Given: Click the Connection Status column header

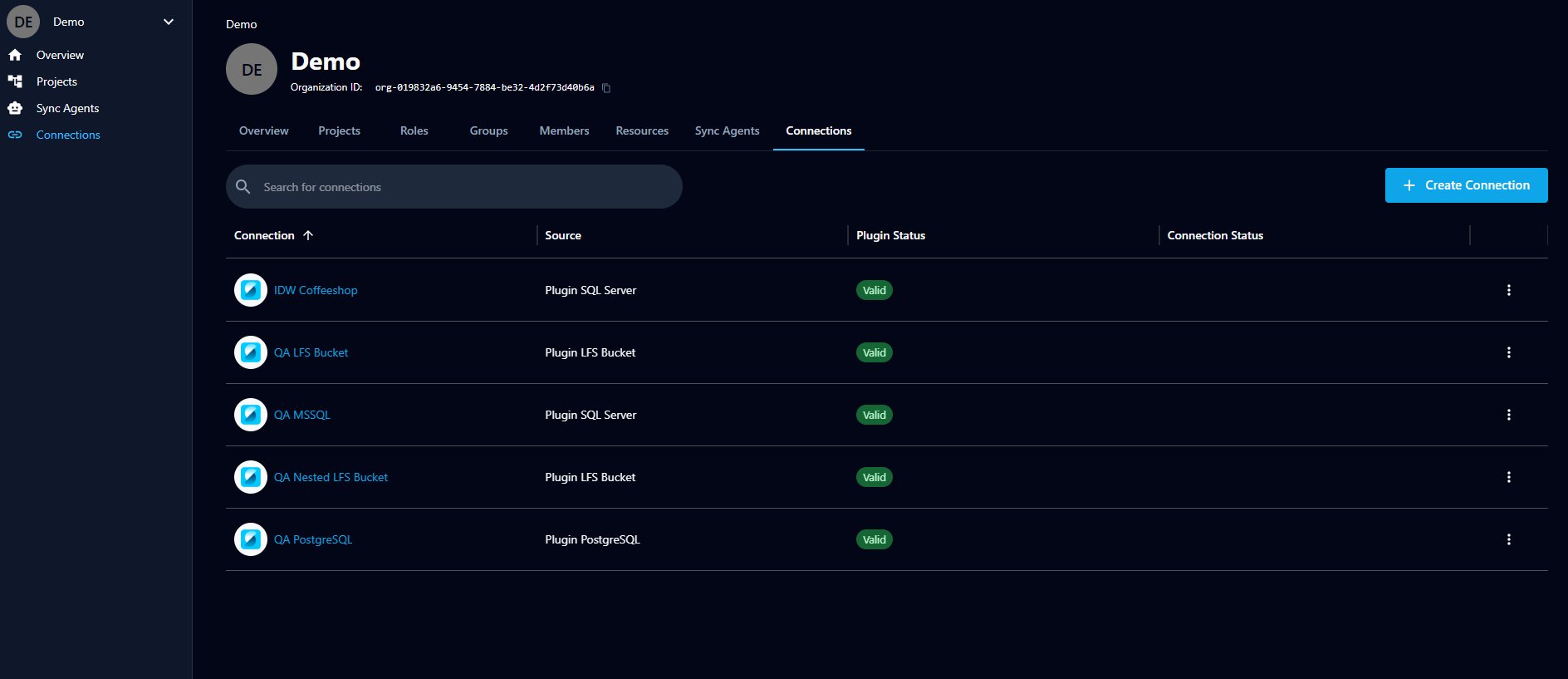Looking at the screenshot, I should (1215, 235).
